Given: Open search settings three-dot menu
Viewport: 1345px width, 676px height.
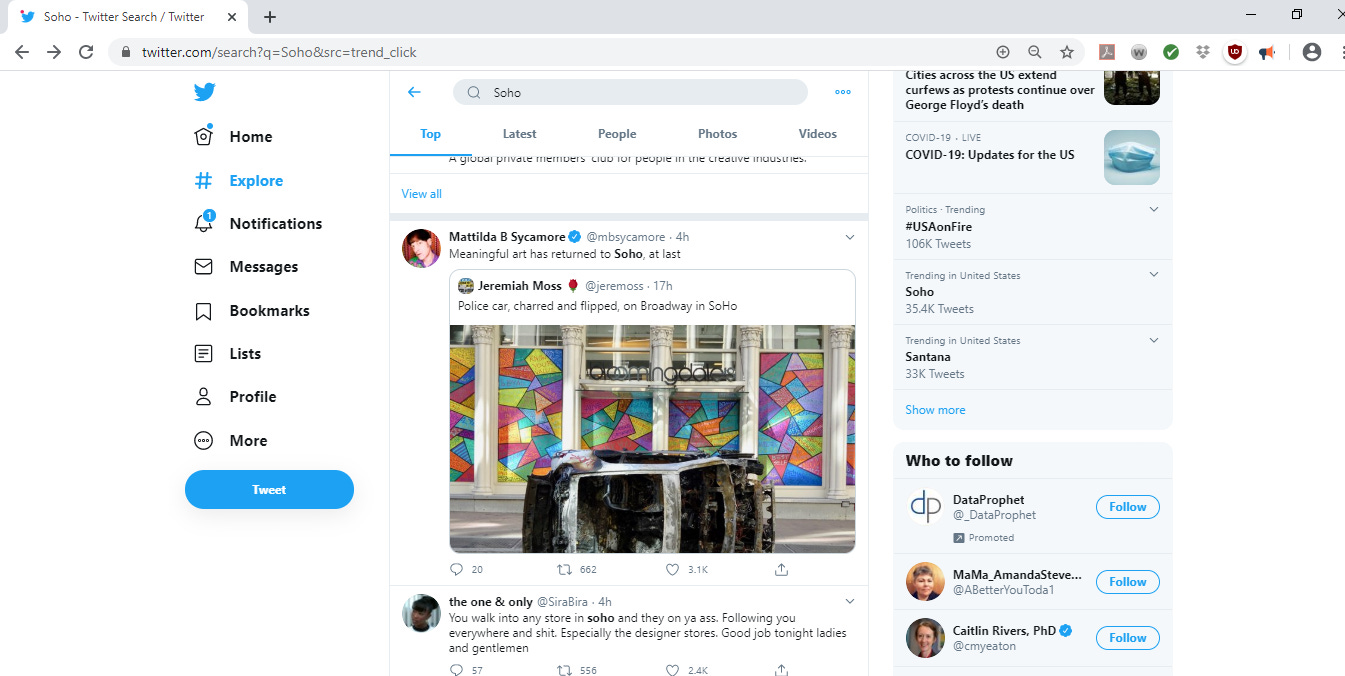Looking at the screenshot, I should click(x=843, y=92).
